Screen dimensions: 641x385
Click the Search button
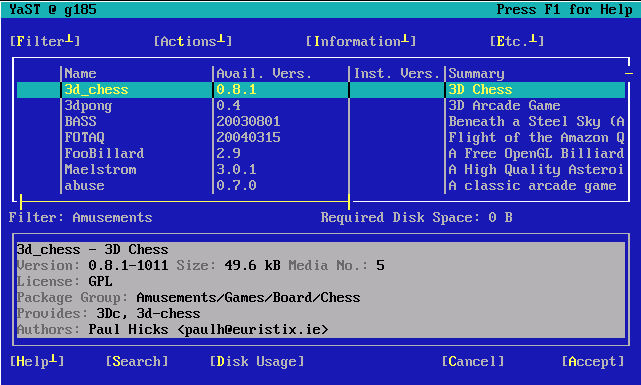point(137,361)
